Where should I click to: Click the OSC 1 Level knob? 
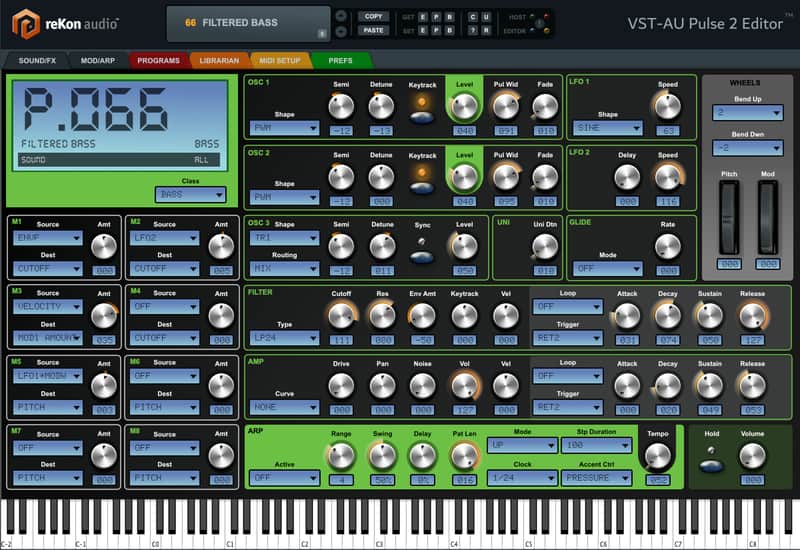[464, 107]
